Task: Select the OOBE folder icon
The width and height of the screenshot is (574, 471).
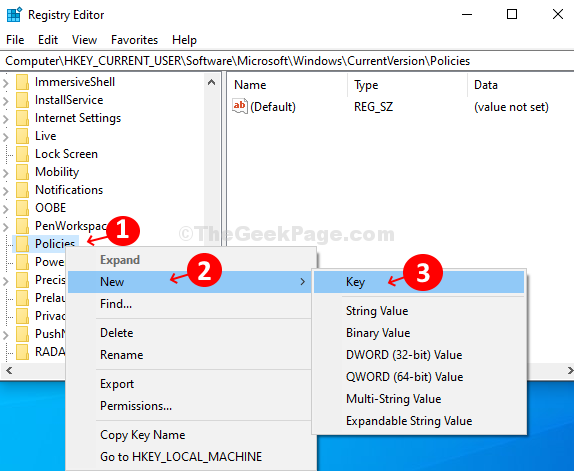Action: (x=22, y=208)
